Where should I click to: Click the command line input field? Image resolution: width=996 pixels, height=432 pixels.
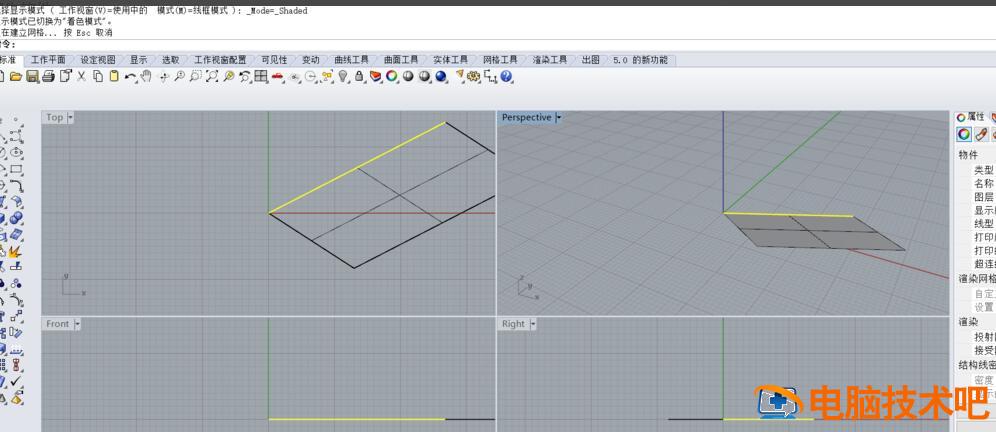(x=498, y=44)
